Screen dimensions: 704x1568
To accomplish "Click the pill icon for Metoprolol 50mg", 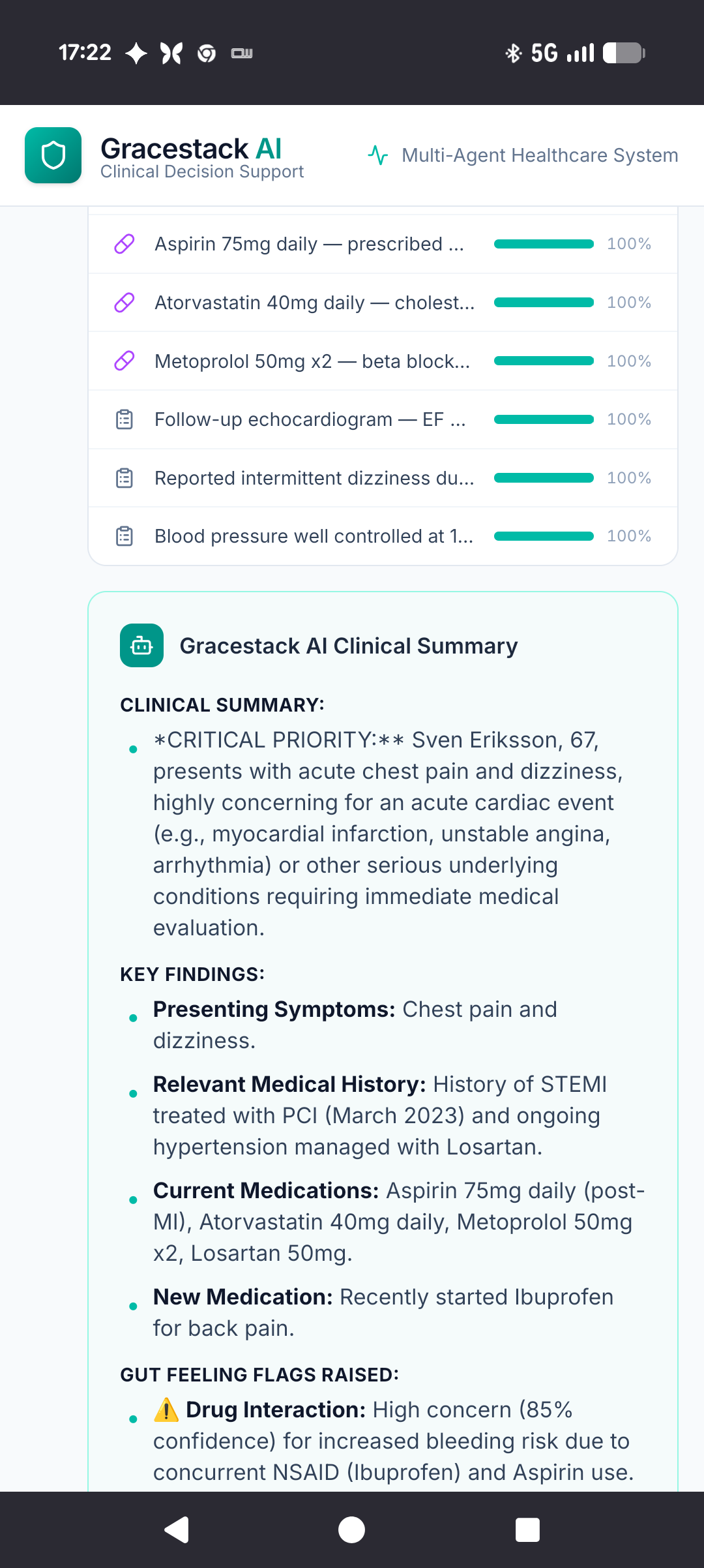I will click(124, 361).
